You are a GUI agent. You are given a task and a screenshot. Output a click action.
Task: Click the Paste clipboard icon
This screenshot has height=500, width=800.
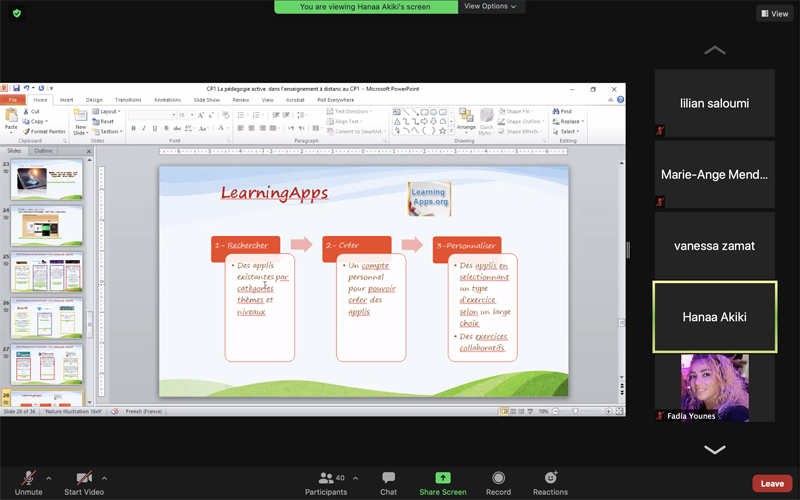coord(11,117)
